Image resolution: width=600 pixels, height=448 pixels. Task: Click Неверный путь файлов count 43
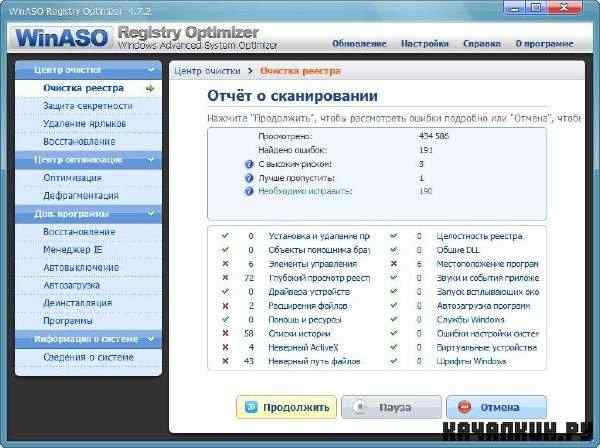(249, 361)
